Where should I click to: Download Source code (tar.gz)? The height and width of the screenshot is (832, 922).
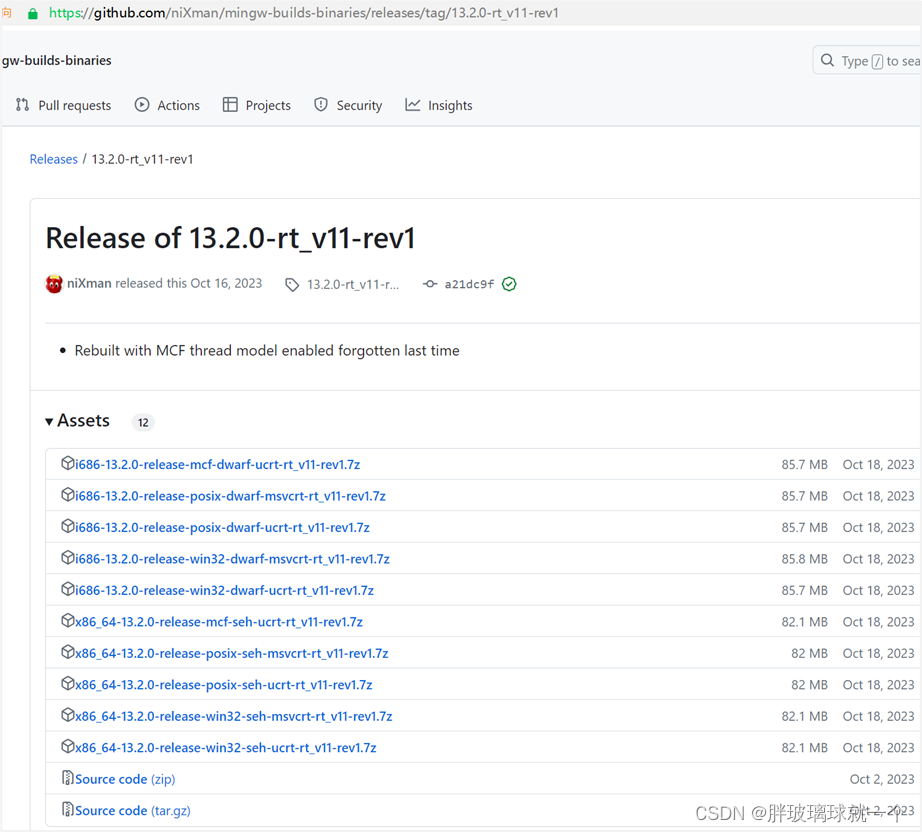point(133,811)
